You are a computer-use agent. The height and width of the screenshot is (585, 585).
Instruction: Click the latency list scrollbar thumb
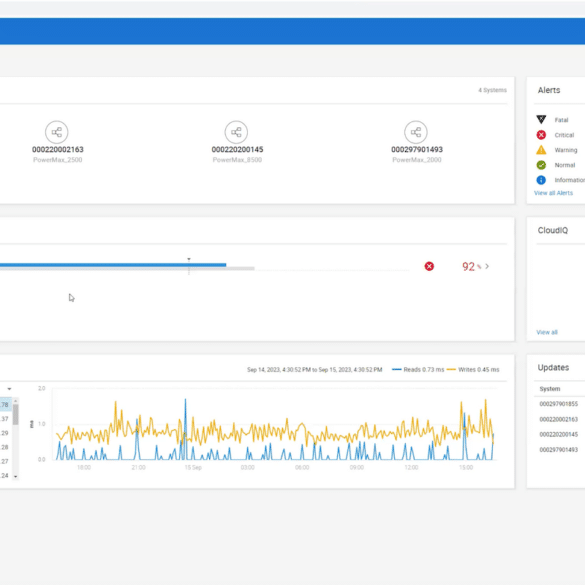[x=15, y=414]
